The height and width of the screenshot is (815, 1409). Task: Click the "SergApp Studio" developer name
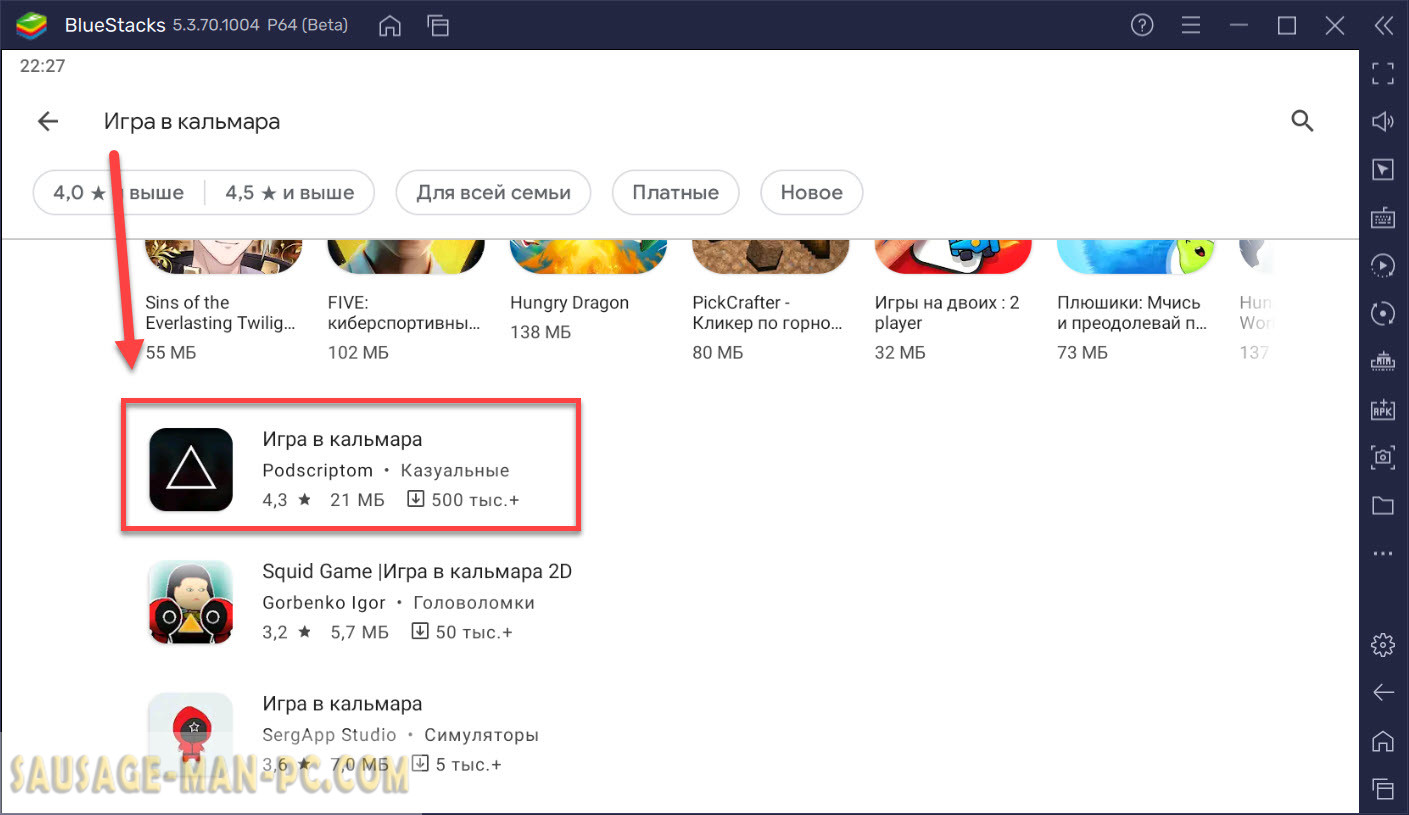coord(329,735)
